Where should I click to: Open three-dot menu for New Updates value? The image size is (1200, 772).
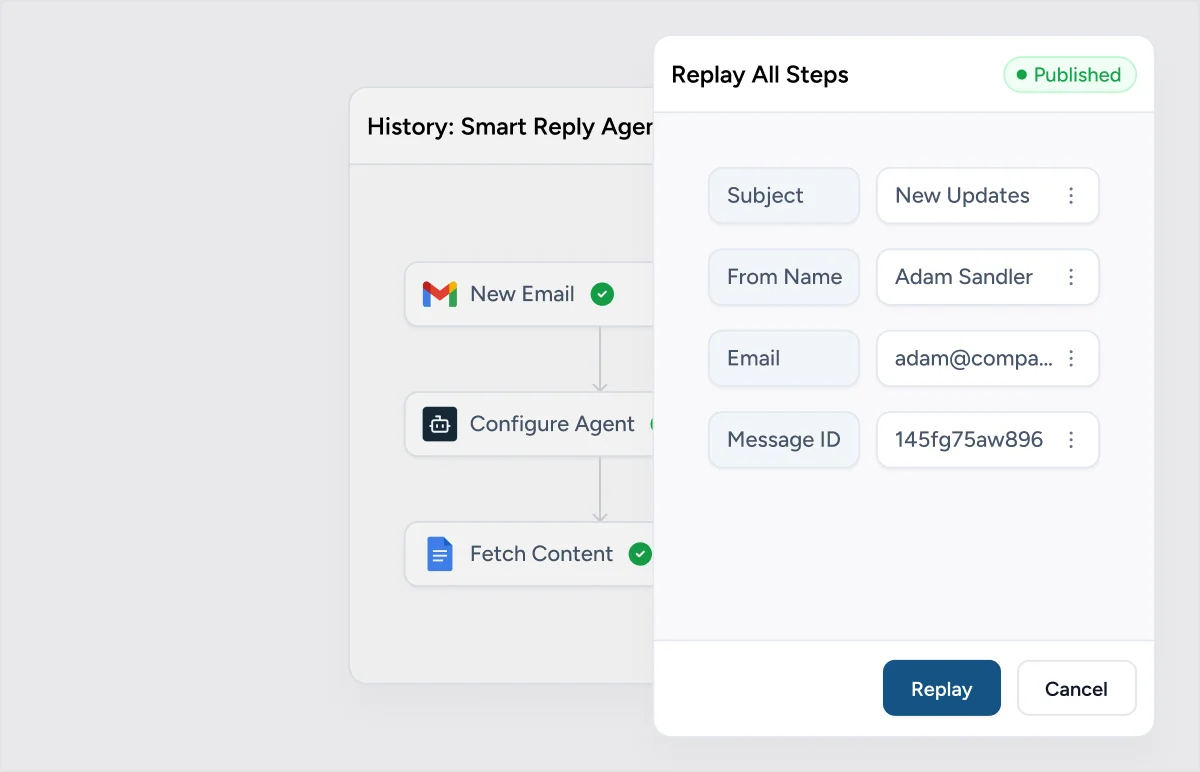tap(1071, 196)
